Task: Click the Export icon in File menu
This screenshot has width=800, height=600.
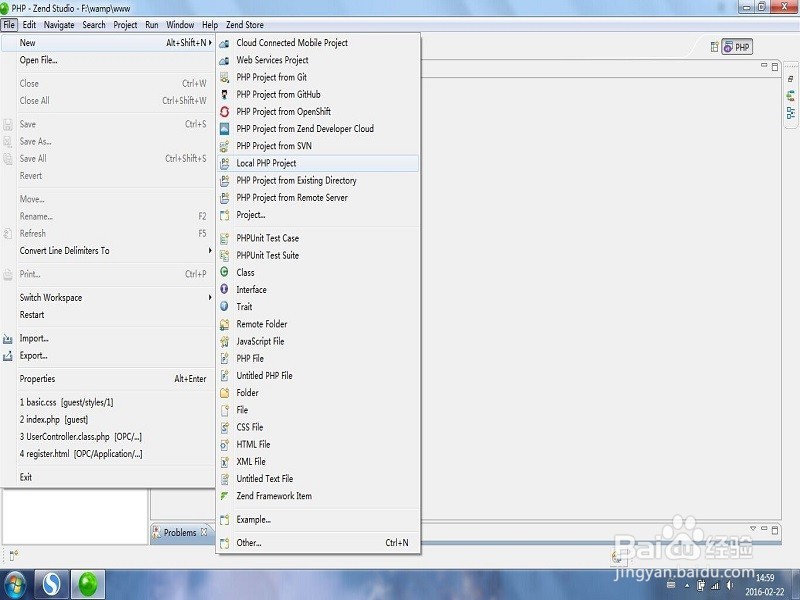Action: (8, 356)
